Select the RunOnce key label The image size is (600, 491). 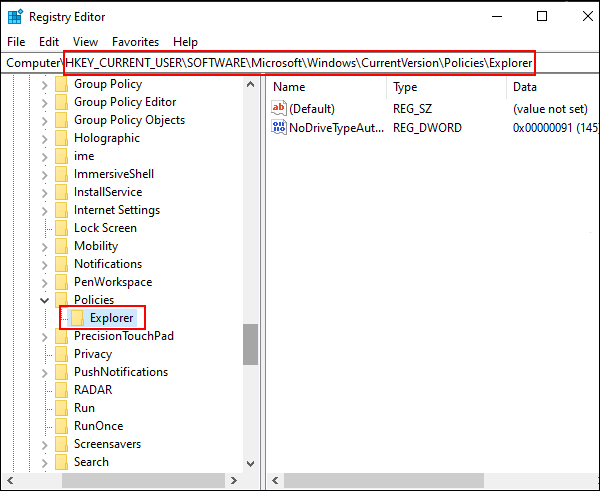click(x=99, y=426)
